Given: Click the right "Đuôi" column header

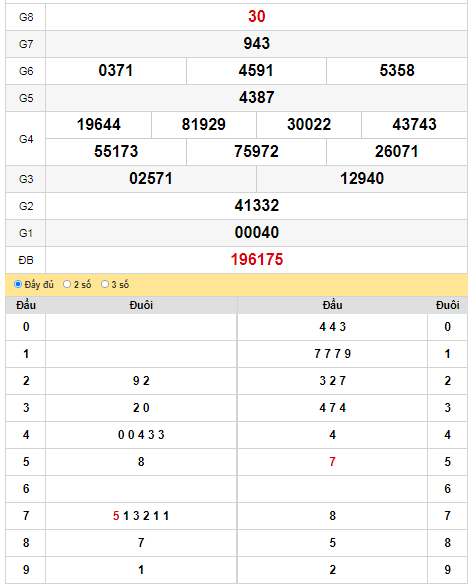Looking at the screenshot, I should click(448, 305).
